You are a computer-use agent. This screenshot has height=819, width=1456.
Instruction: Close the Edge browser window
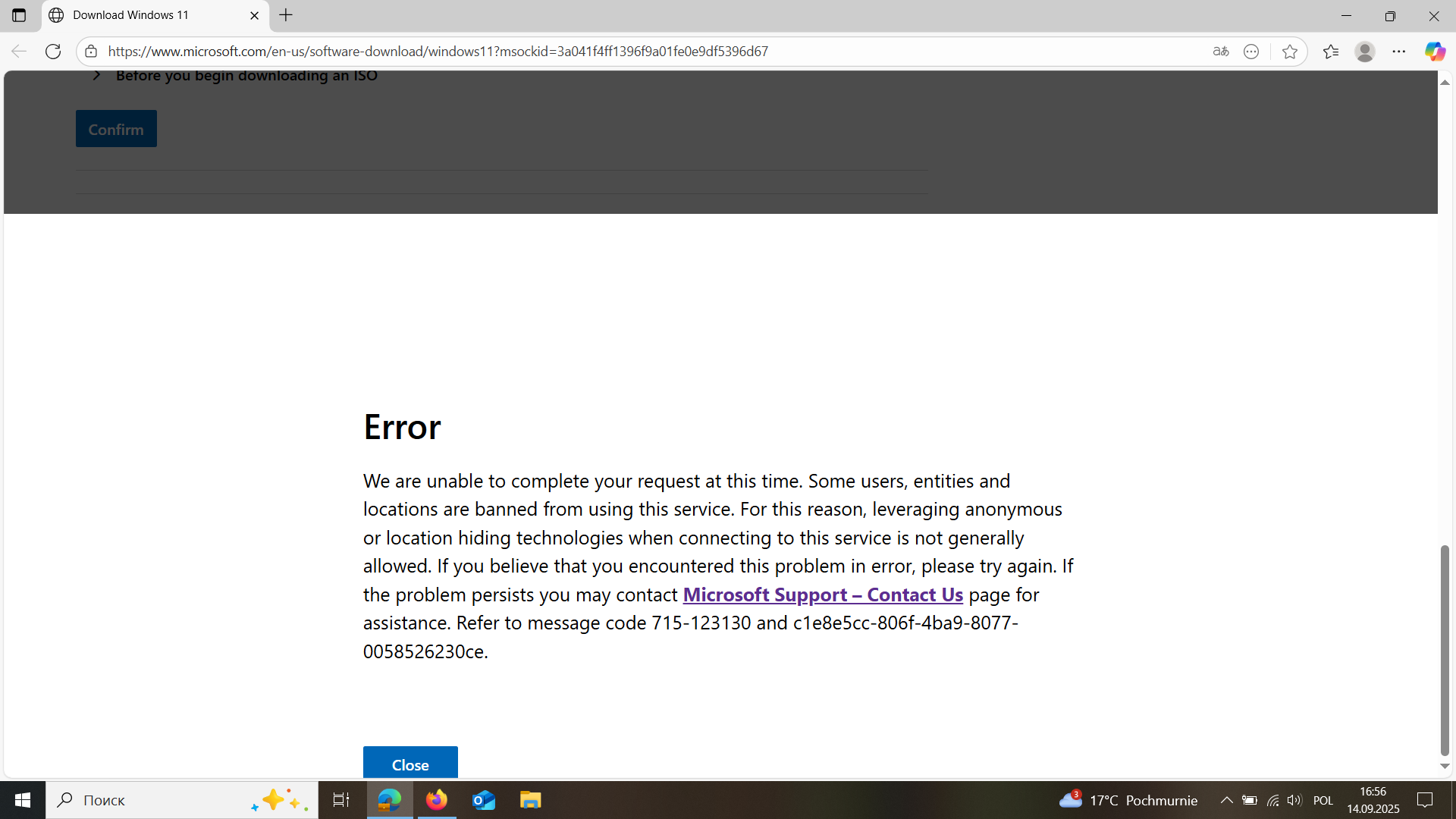tap(1434, 15)
